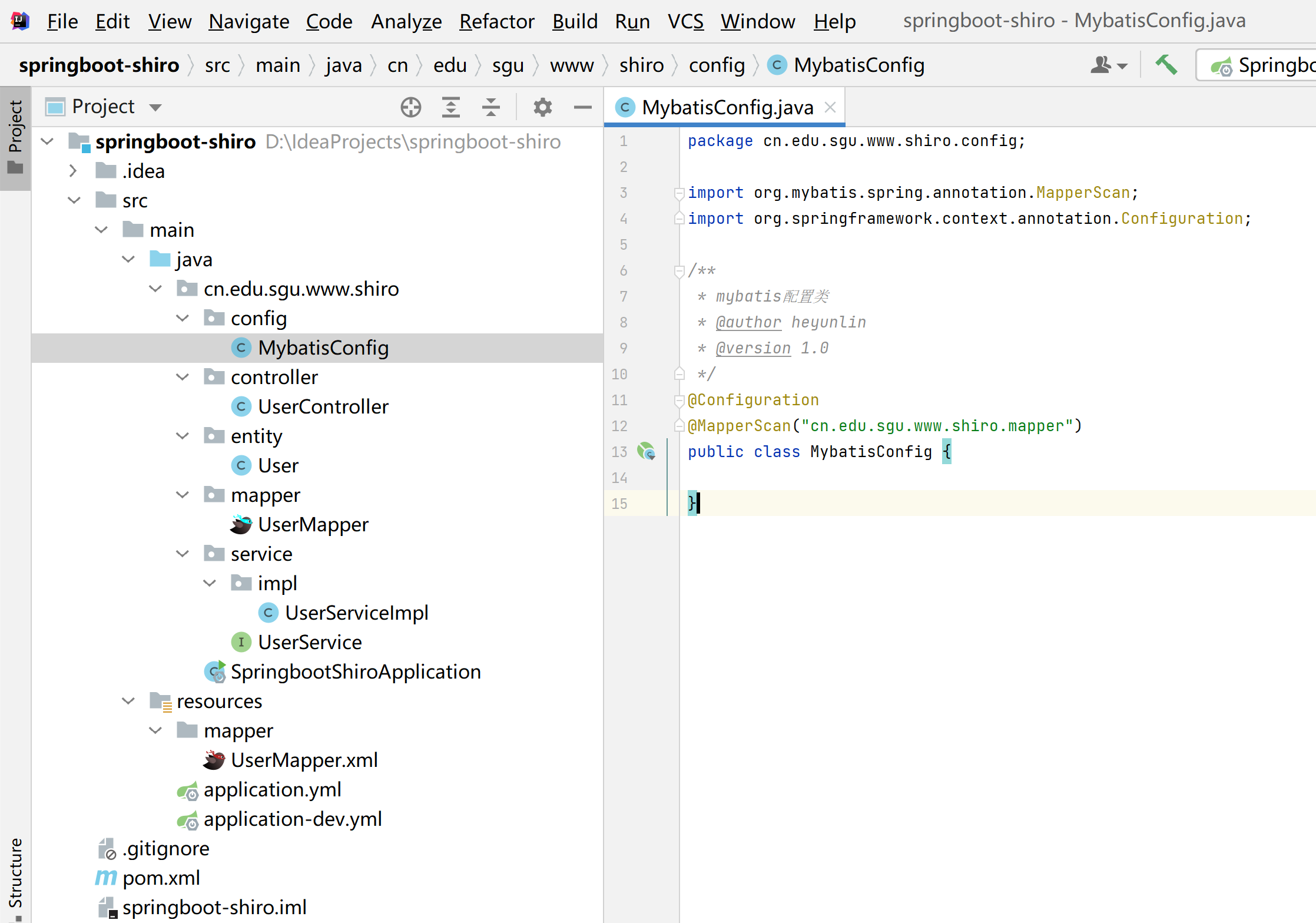Click the Select Opened File crosshair icon
Image resolution: width=1316 pixels, height=923 pixels.
pyautogui.click(x=410, y=107)
